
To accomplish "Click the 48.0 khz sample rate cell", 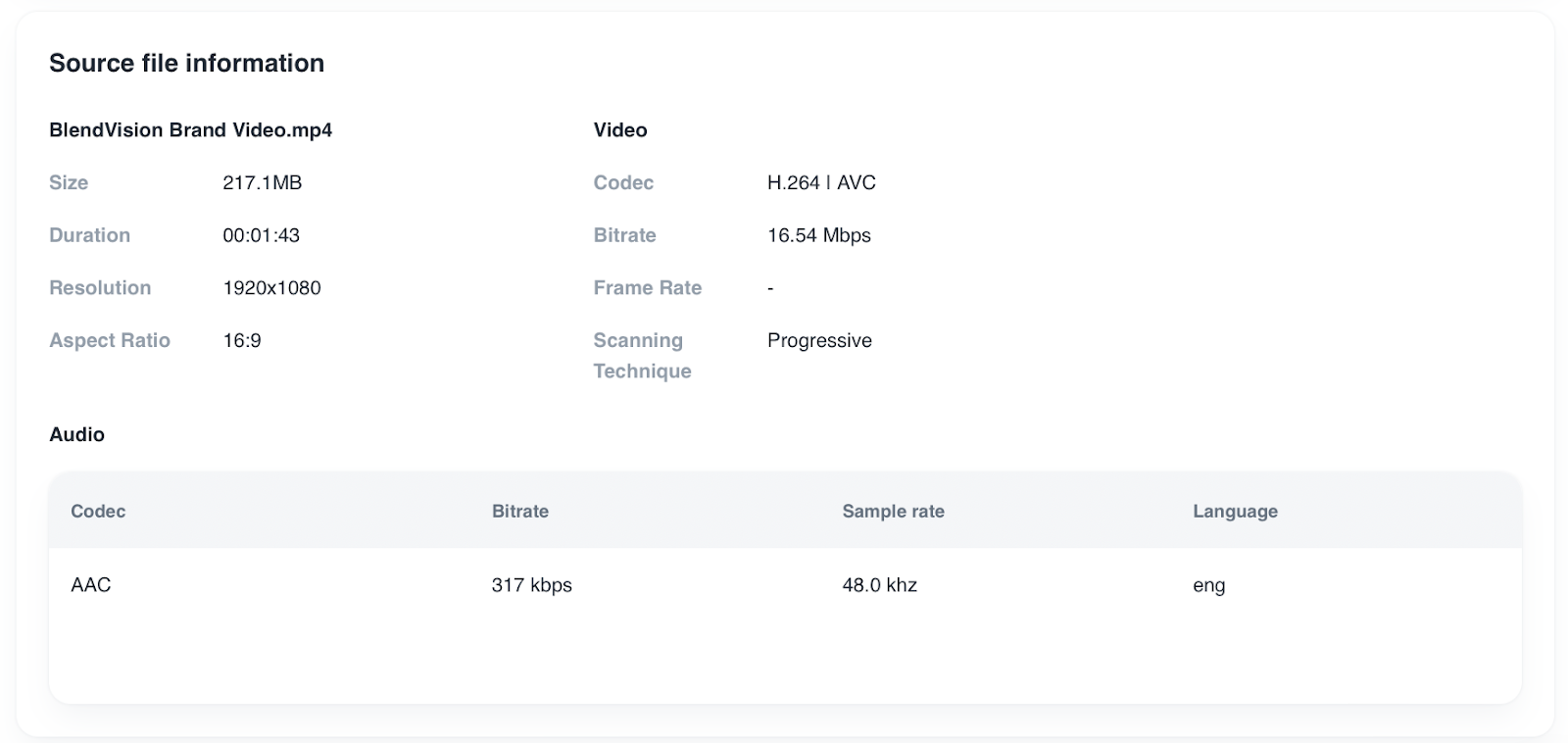I will [x=879, y=585].
